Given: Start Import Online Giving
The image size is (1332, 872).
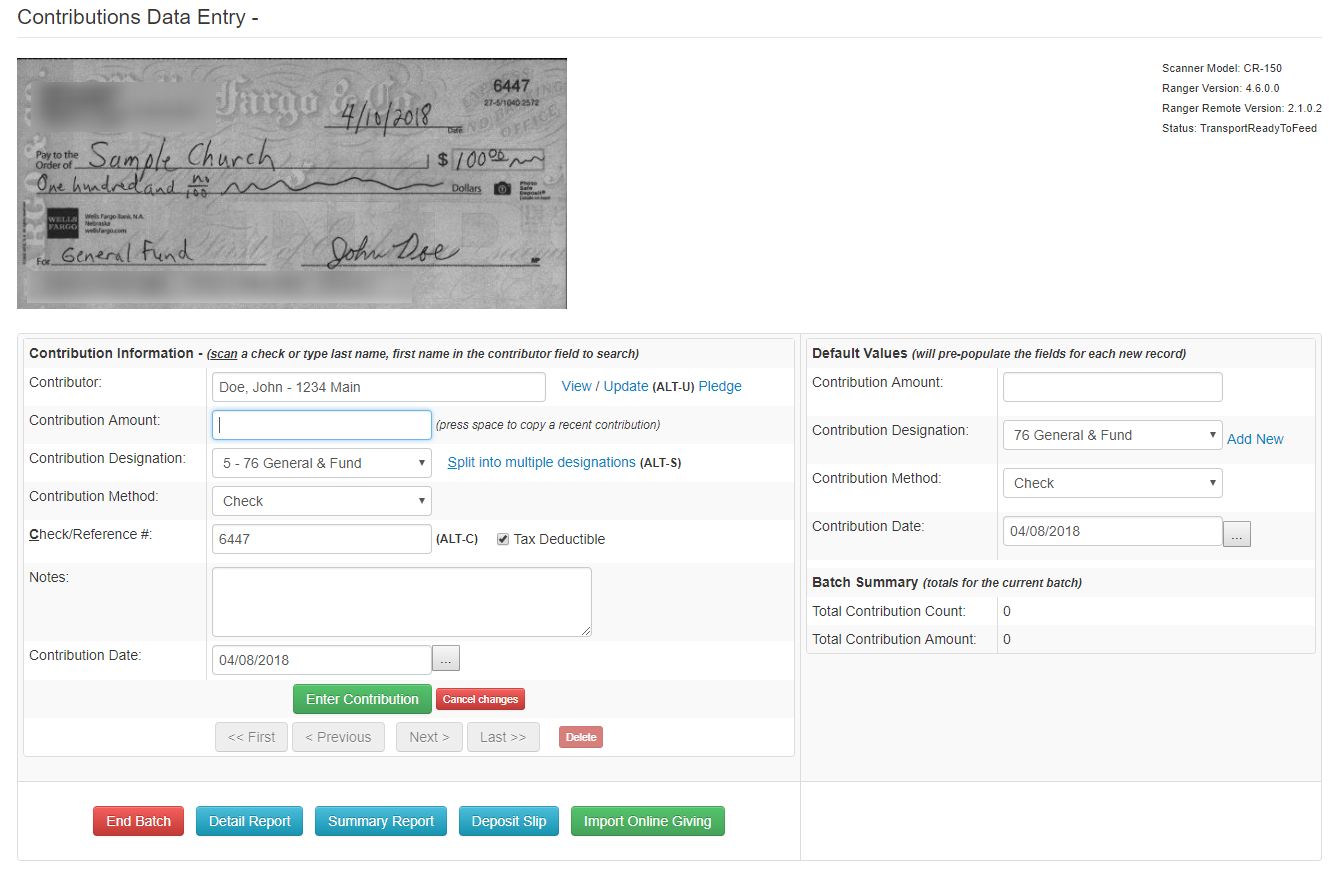Looking at the screenshot, I should click(x=647, y=820).
